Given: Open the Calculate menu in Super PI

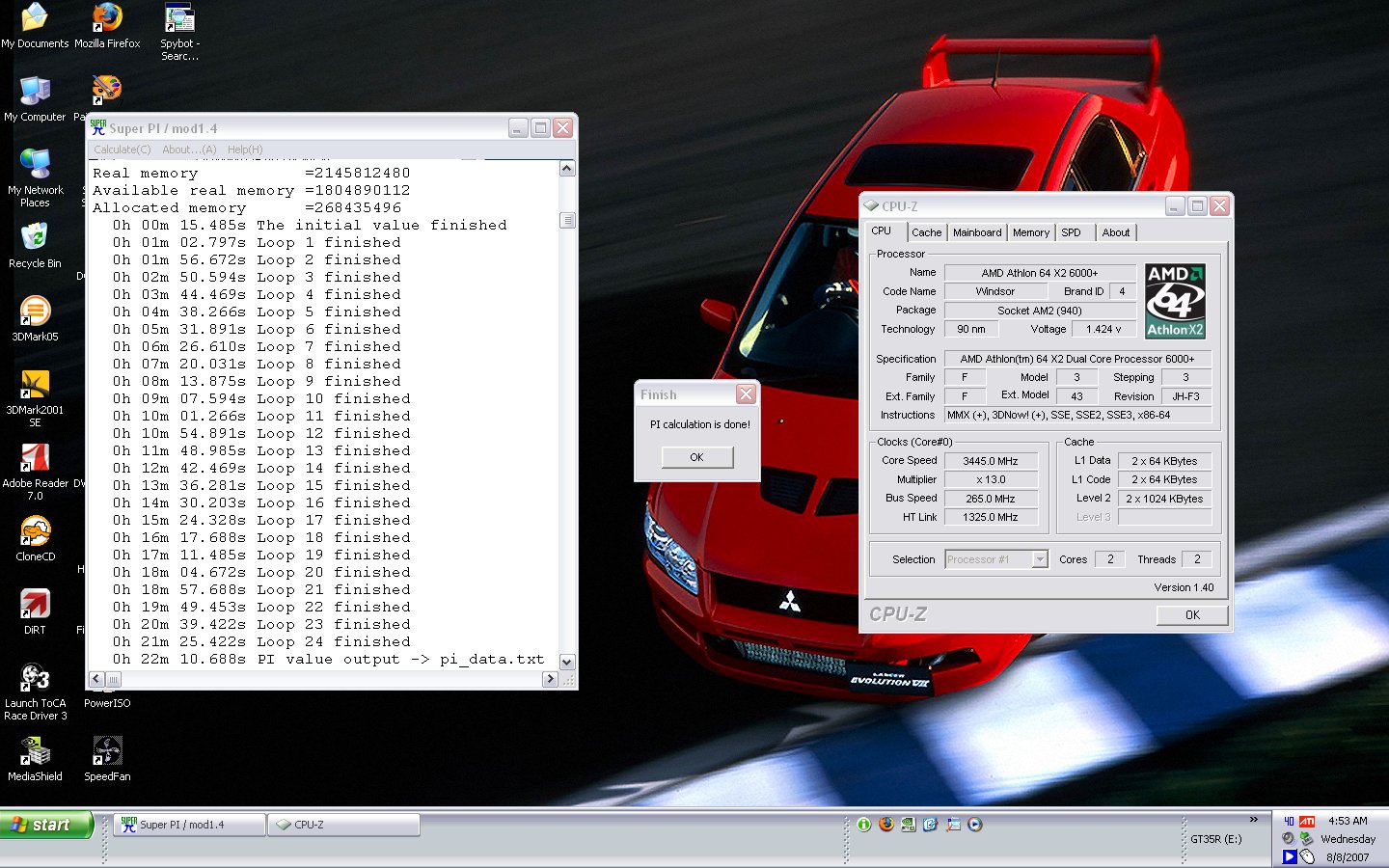Looking at the screenshot, I should coord(123,149).
